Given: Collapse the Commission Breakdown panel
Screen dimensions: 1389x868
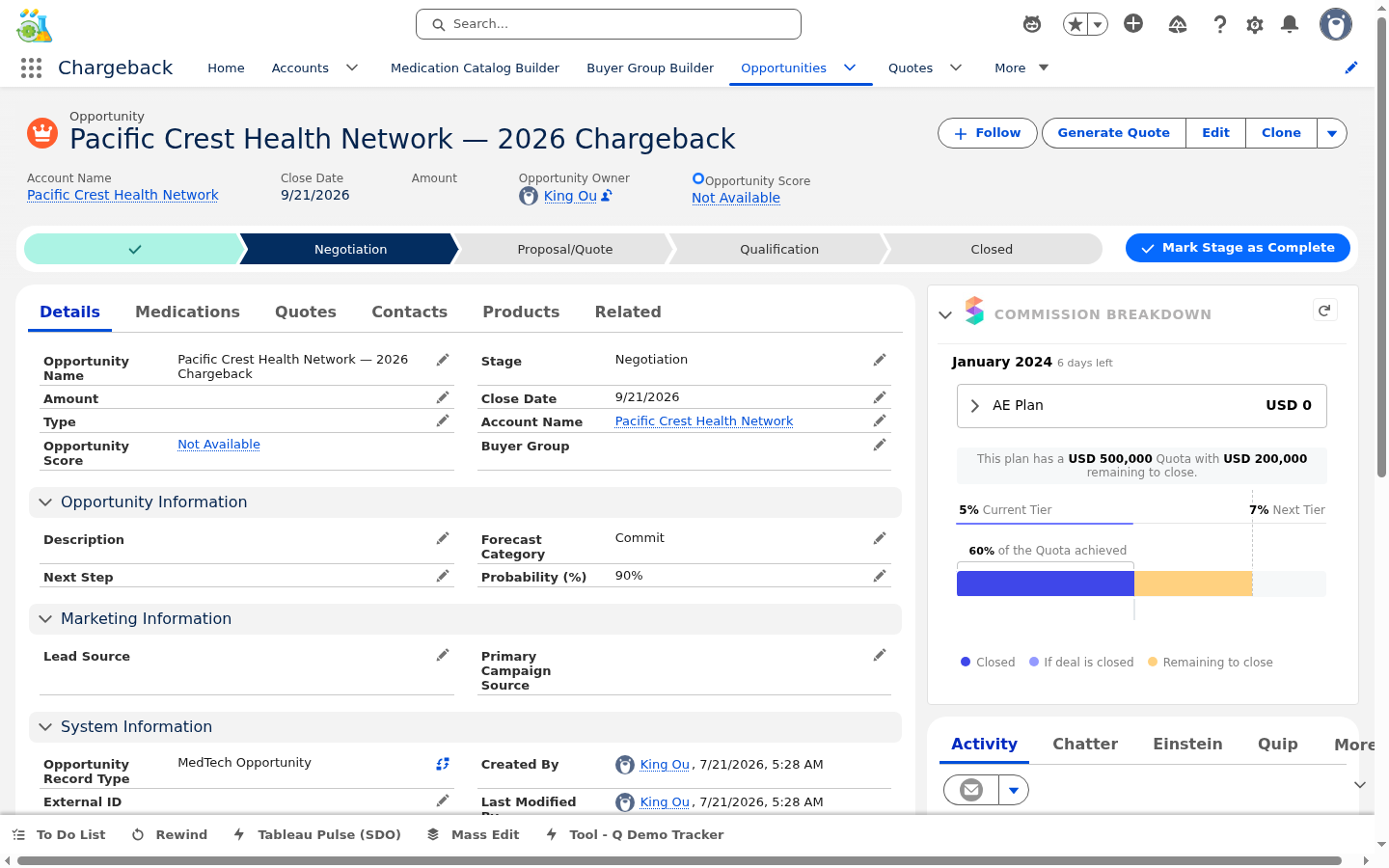Looking at the screenshot, I should tap(945, 314).
